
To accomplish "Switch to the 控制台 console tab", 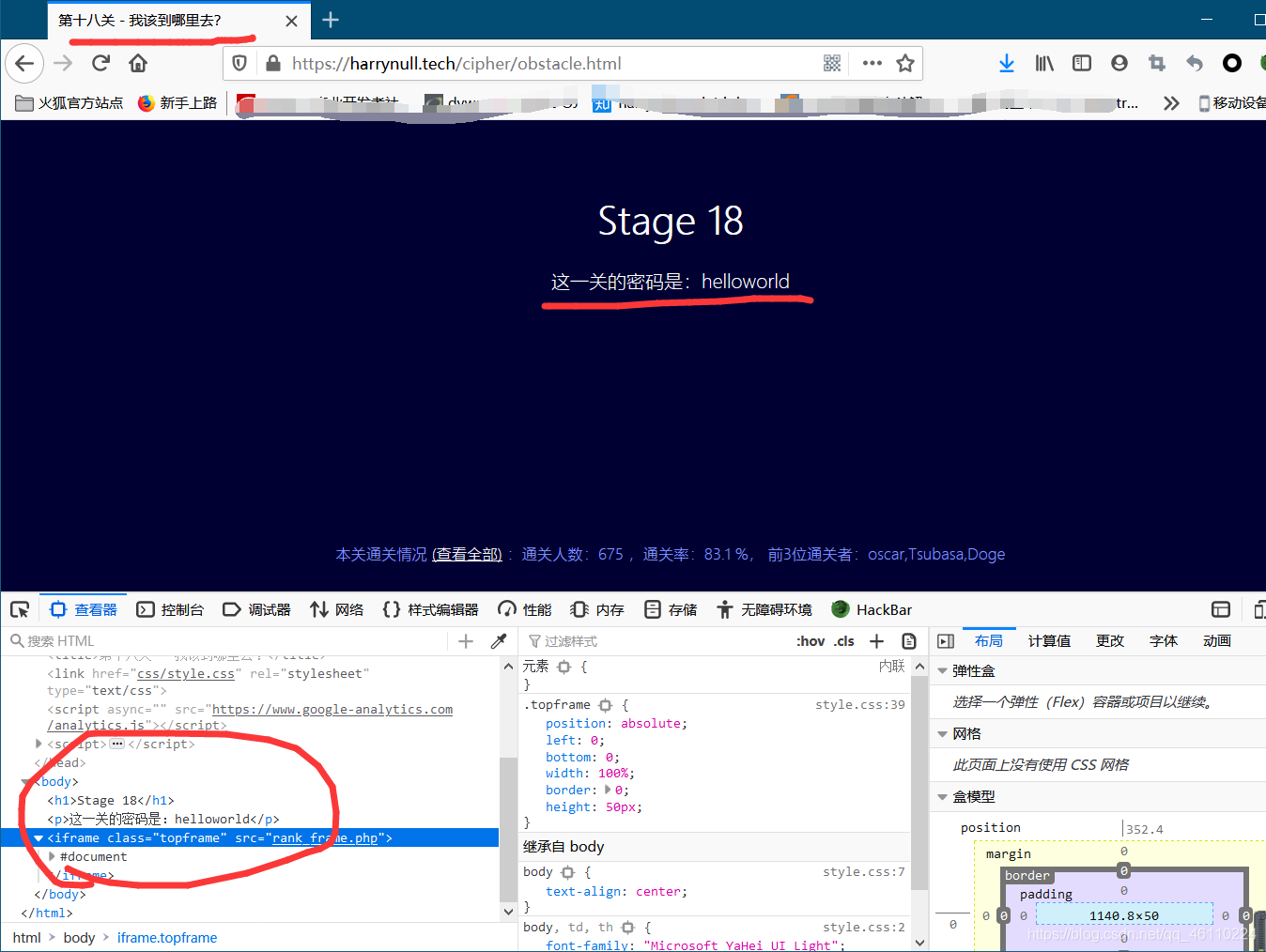I will (170, 609).
